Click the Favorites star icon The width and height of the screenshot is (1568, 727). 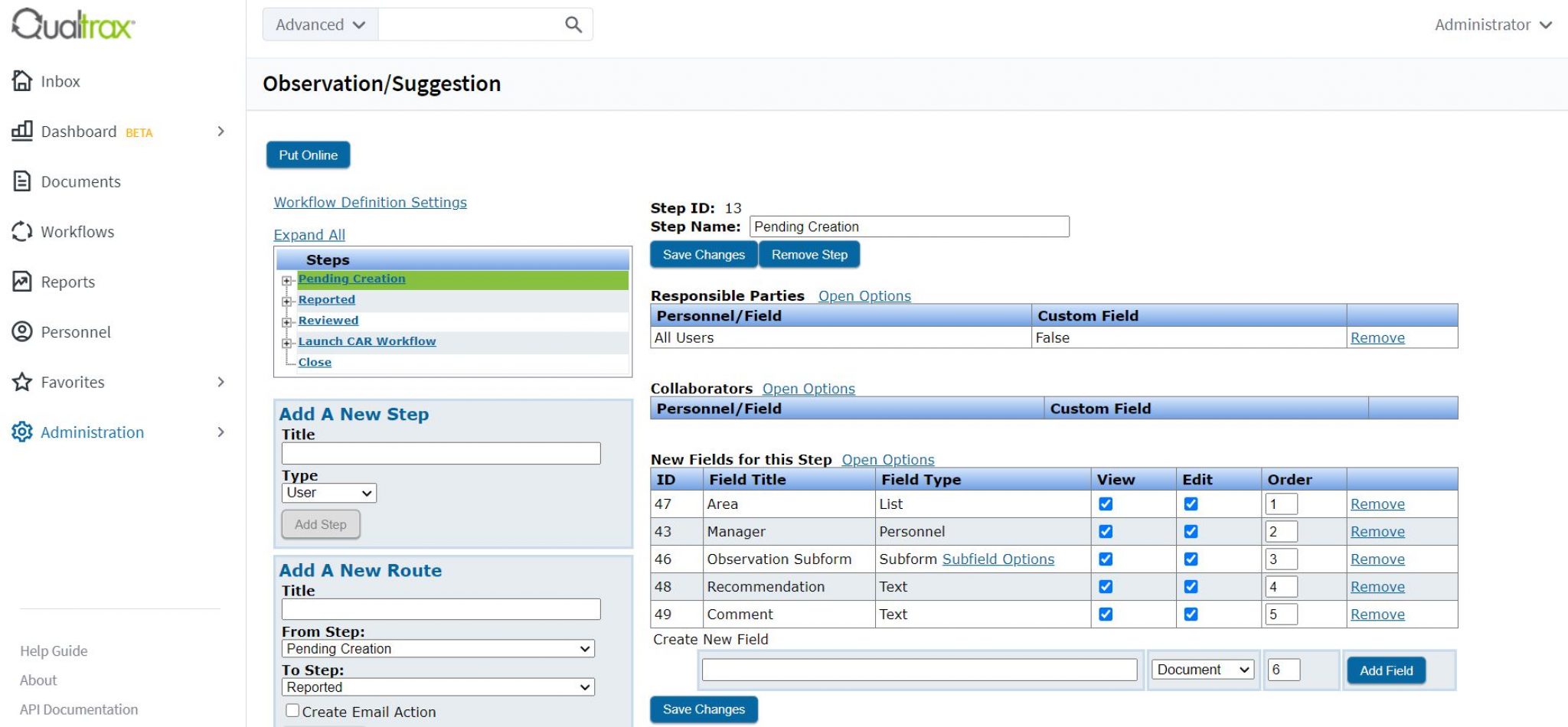coord(21,382)
